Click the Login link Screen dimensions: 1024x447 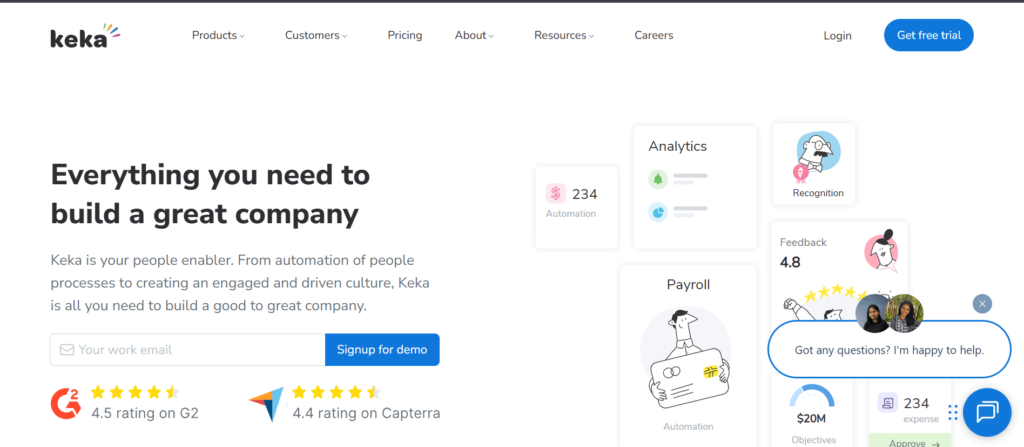(x=837, y=36)
